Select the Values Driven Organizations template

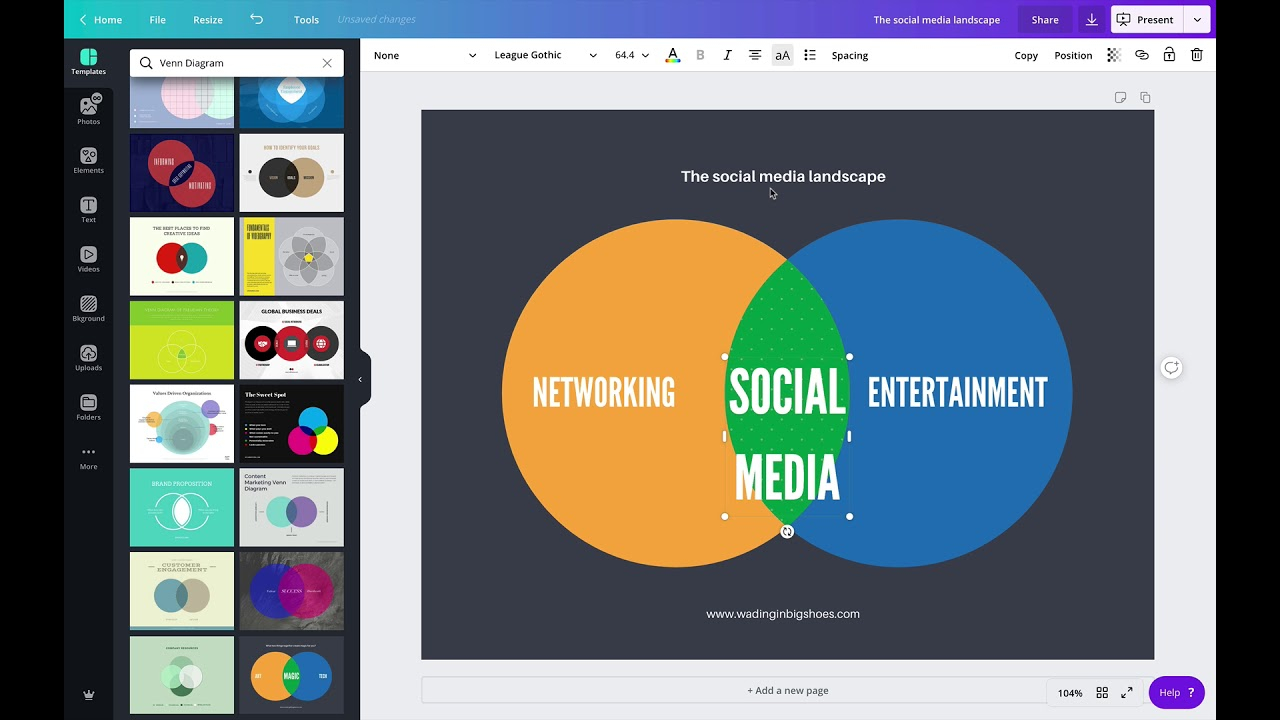click(x=182, y=424)
